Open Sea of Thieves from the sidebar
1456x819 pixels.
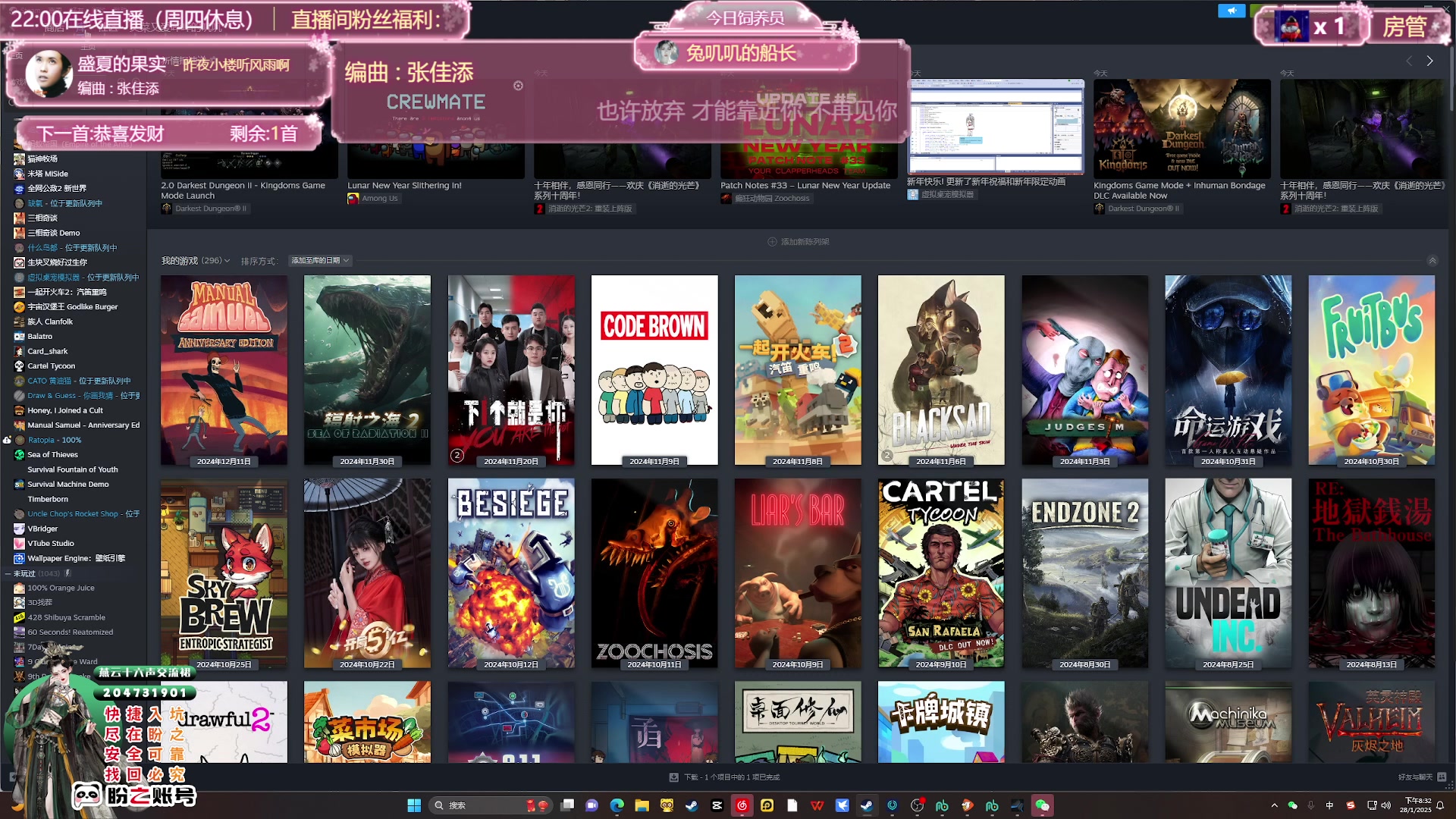52,455
